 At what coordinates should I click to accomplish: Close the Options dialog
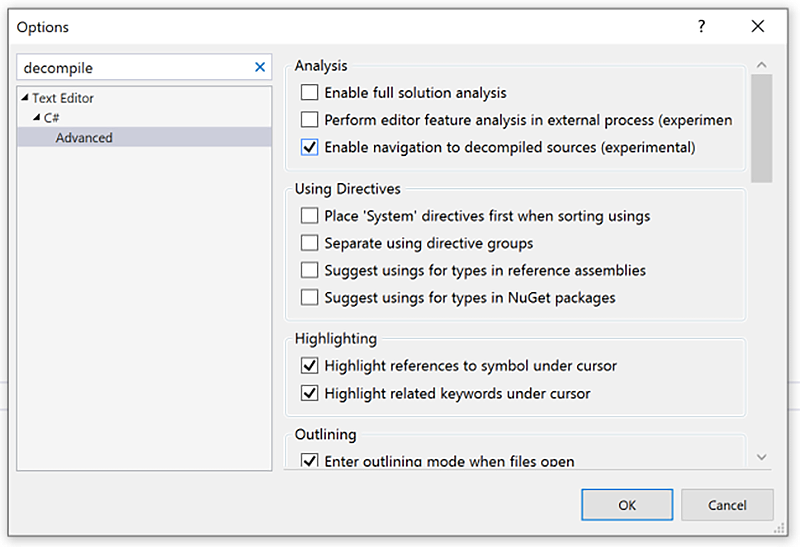(x=757, y=27)
